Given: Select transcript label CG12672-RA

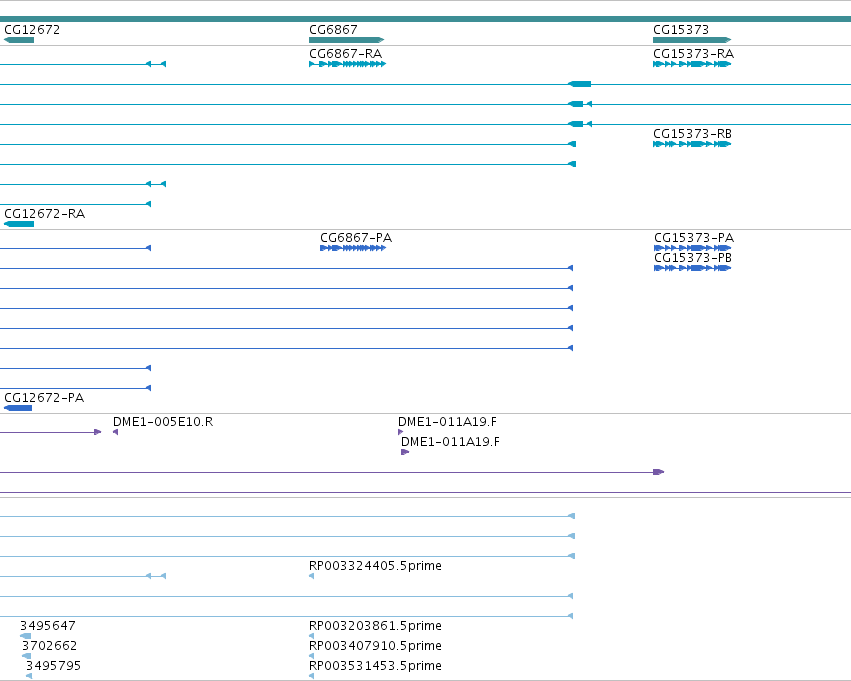Looking at the screenshot, I should pyautogui.click(x=45, y=214).
